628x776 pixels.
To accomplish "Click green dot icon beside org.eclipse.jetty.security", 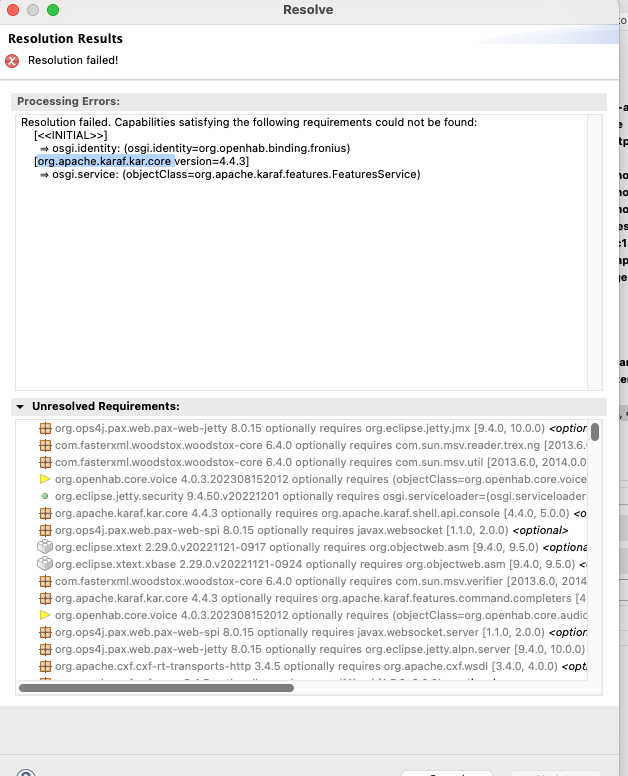I will click(x=45, y=496).
